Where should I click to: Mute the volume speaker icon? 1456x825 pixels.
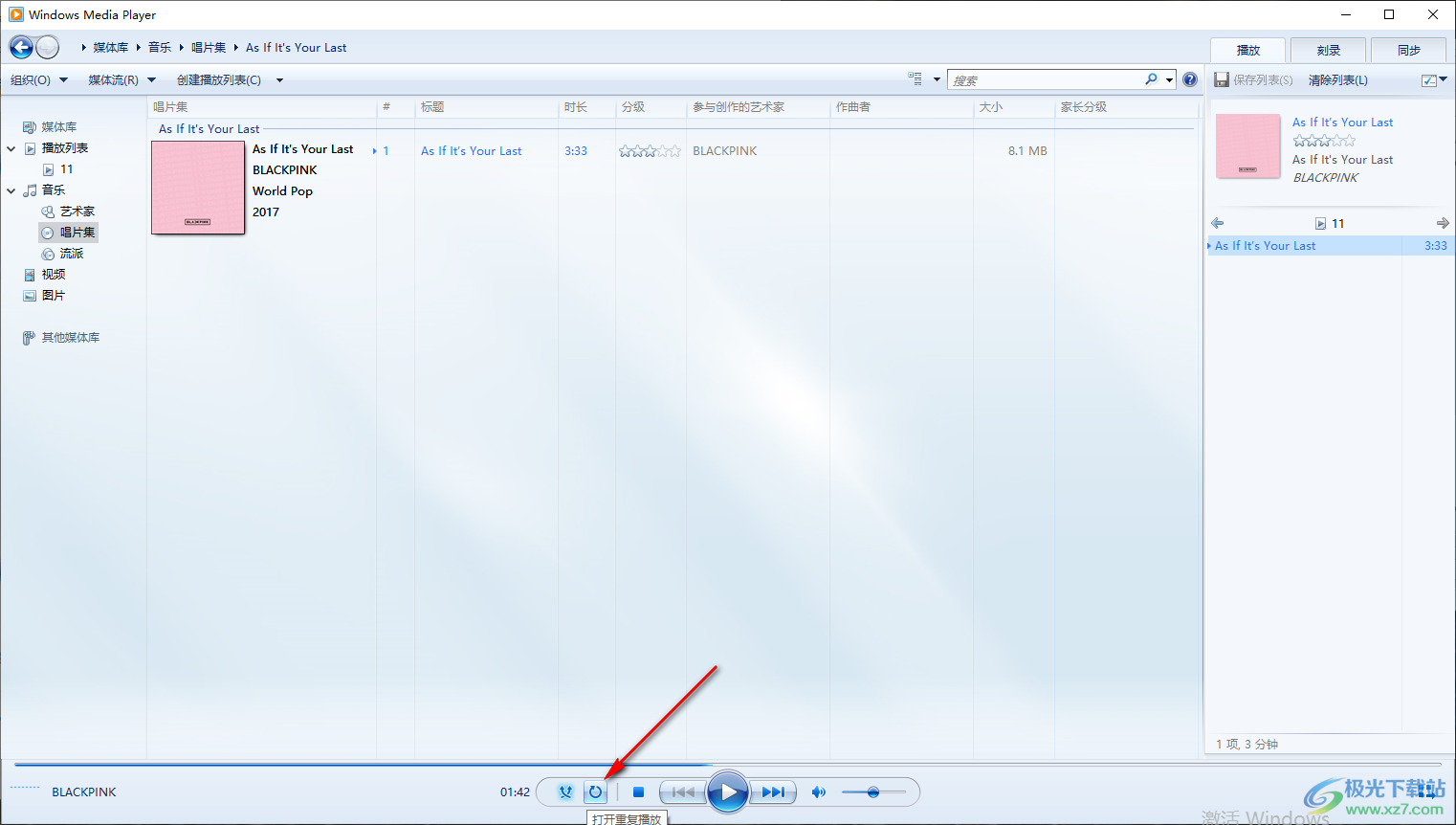[x=818, y=792]
